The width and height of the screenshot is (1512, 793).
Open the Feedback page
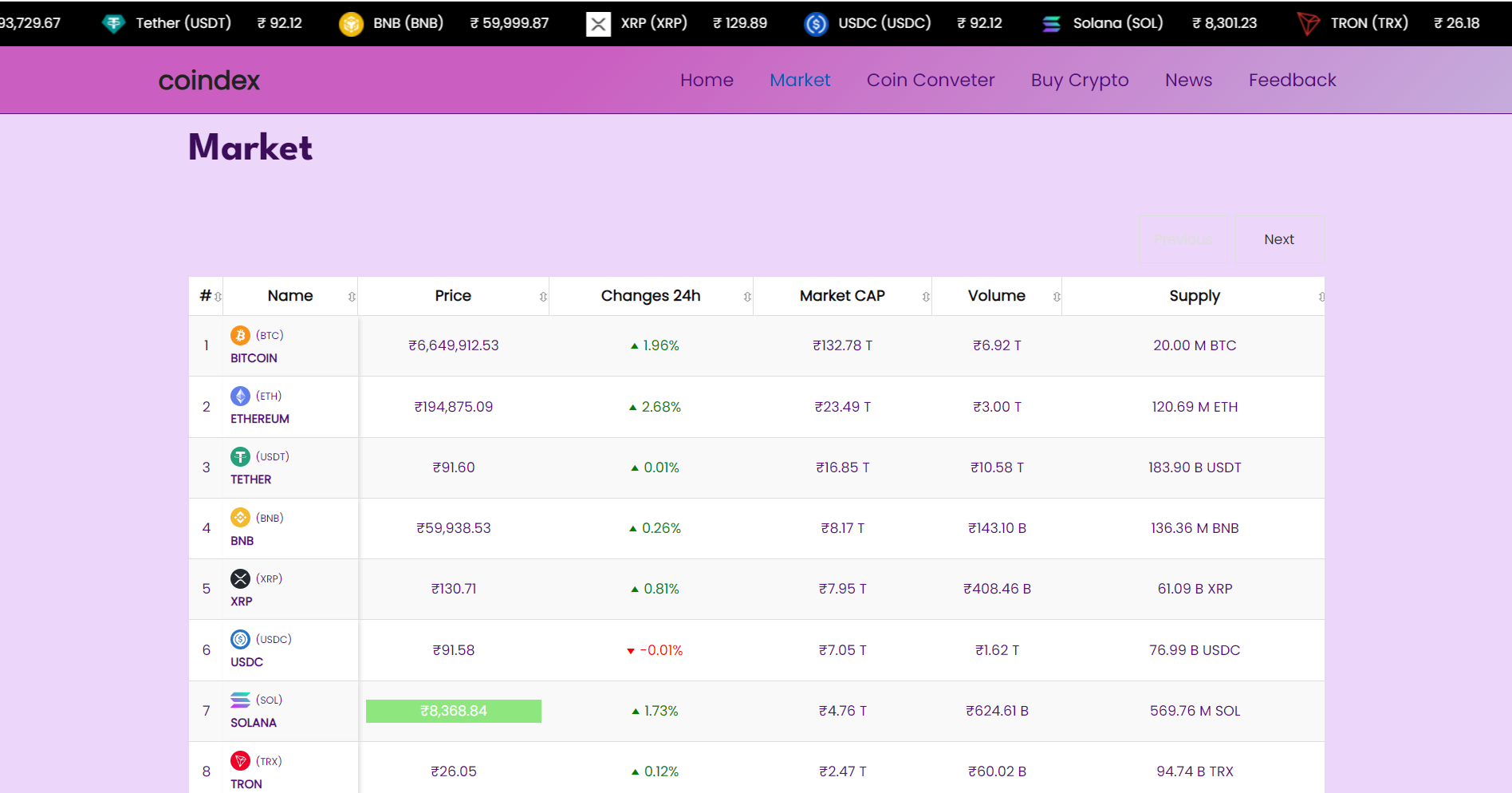[x=1292, y=81]
